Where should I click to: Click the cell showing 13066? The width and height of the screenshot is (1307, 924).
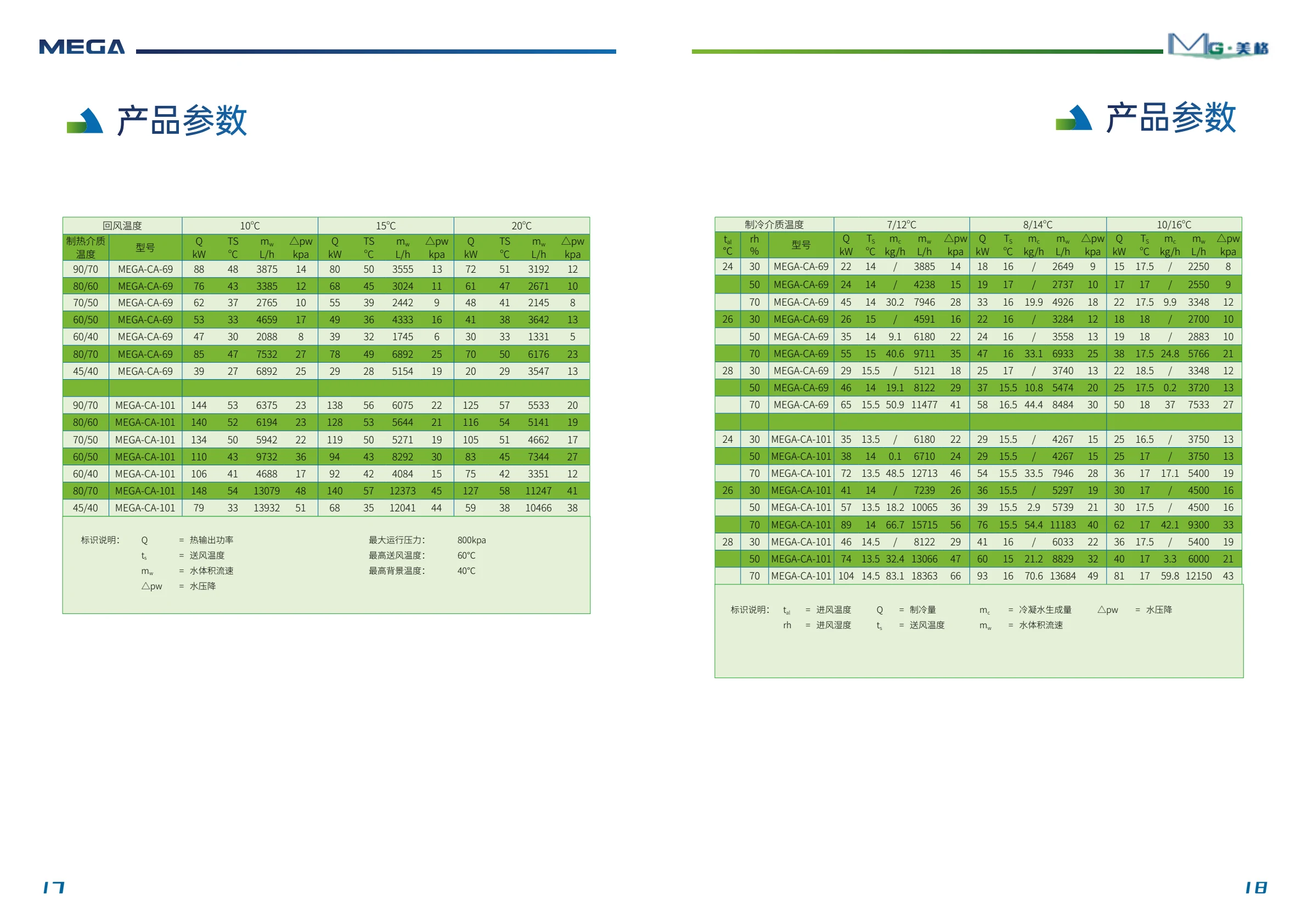tap(925, 559)
